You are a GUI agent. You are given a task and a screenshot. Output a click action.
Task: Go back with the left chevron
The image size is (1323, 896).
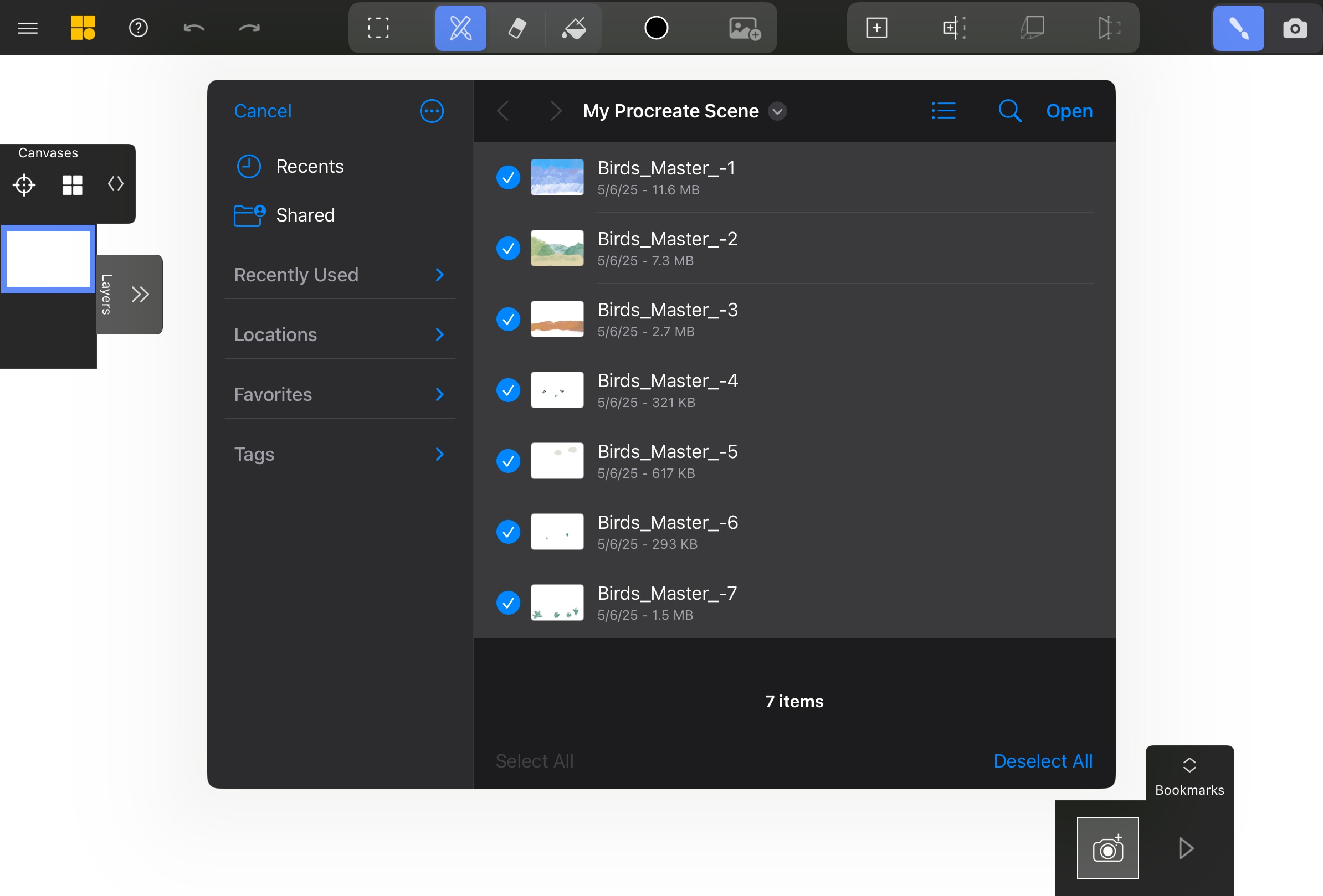[x=502, y=111]
